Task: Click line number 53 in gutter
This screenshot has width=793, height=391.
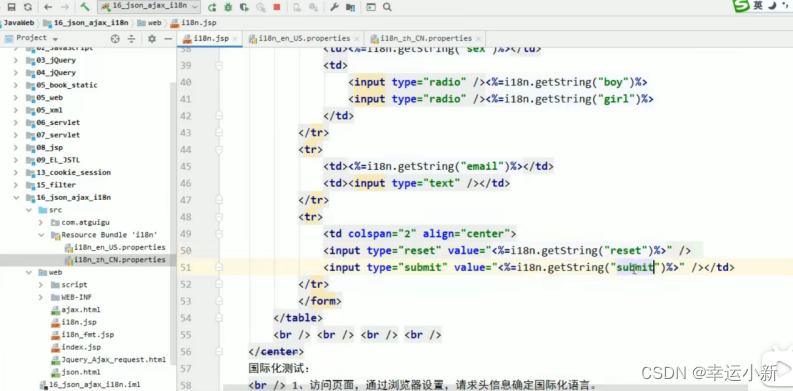Action: point(185,301)
